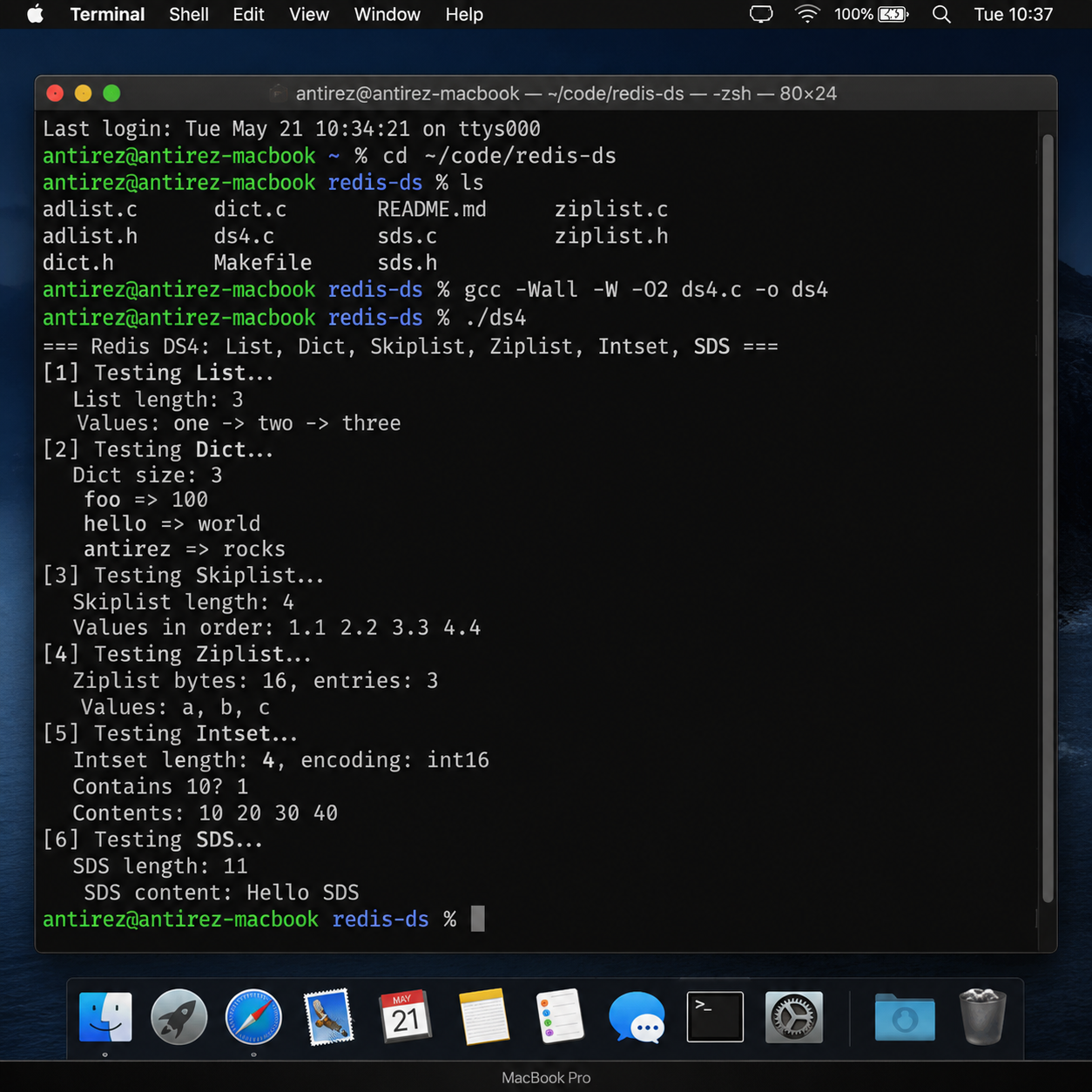Open the Apple menu
Image resolution: width=1092 pixels, height=1092 pixels.
coord(35,14)
